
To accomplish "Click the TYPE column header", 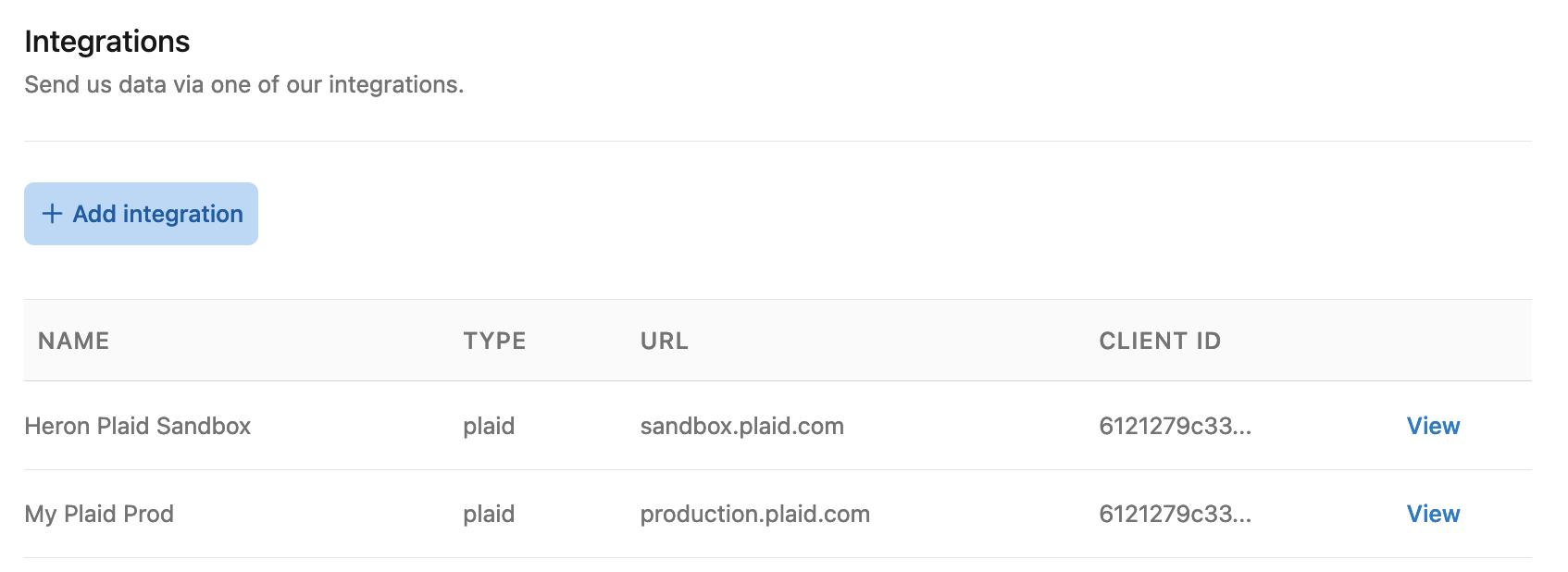I will [x=494, y=341].
